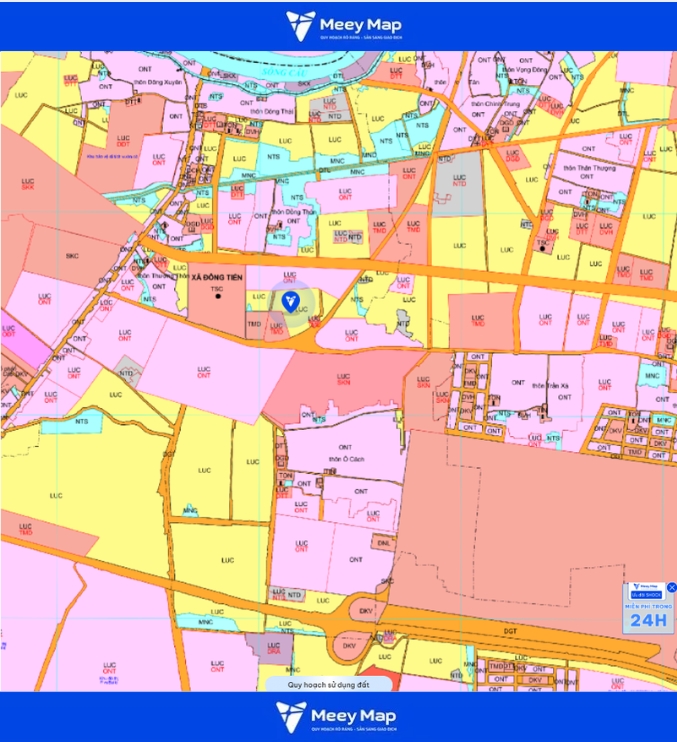This screenshot has height=742, width=677.
Task: Click the thôn Đông Xuyên label
Action: [x=158, y=82]
